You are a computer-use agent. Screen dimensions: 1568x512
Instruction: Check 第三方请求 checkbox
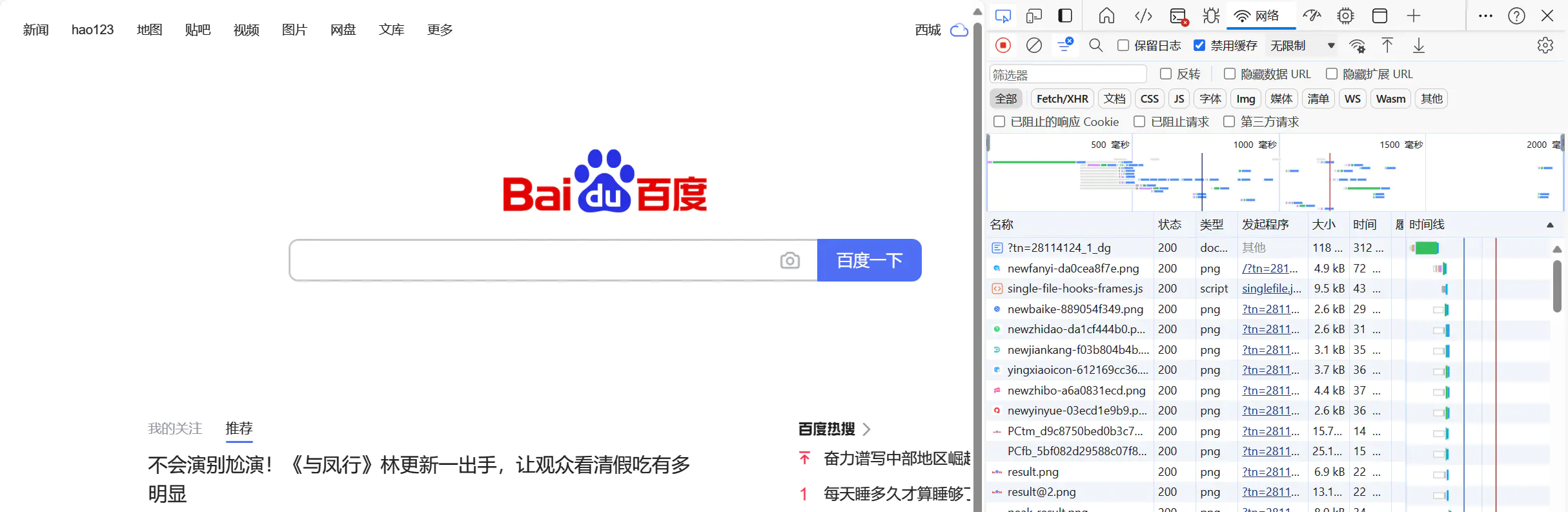click(x=1229, y=121)
